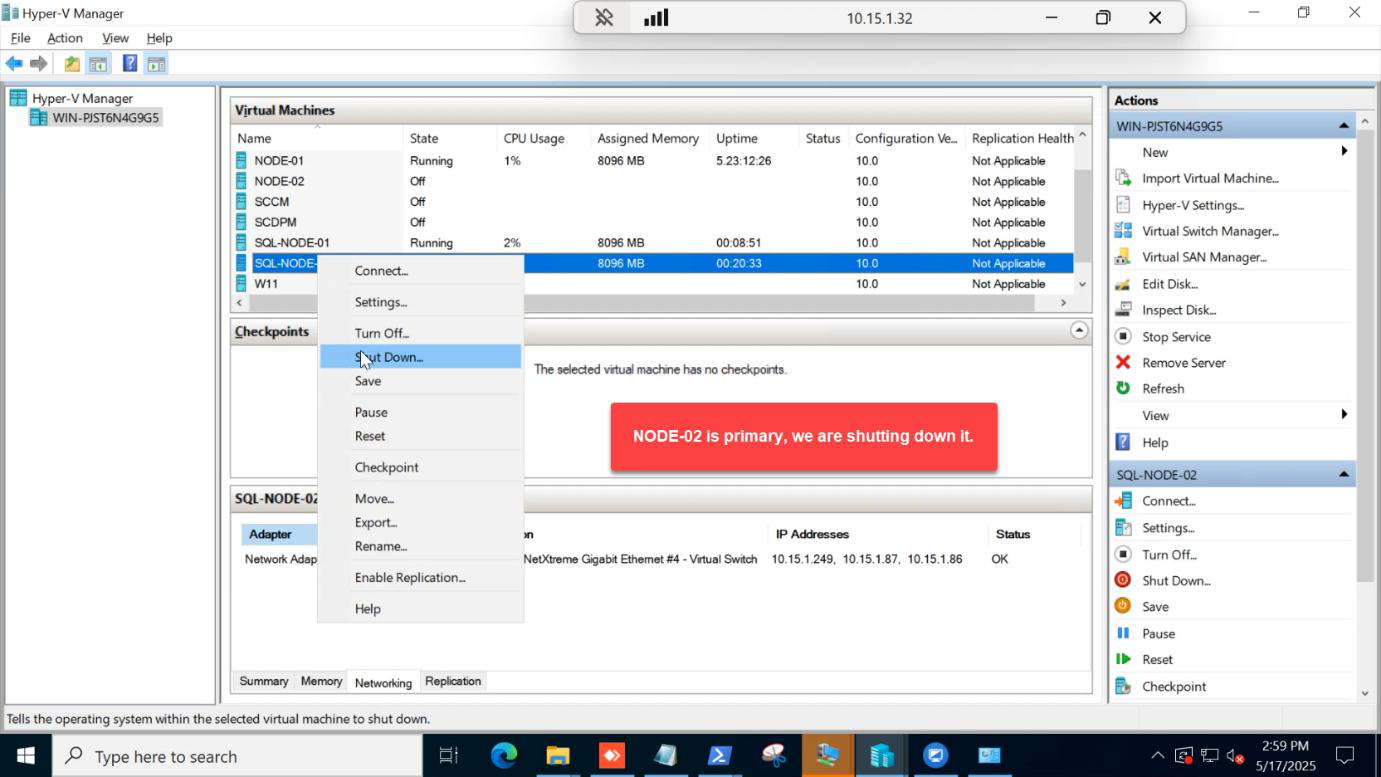Open the Action menu
The height and width of the screenshot is (777, 1381).
pyautogui.click(x=65, y=38)
